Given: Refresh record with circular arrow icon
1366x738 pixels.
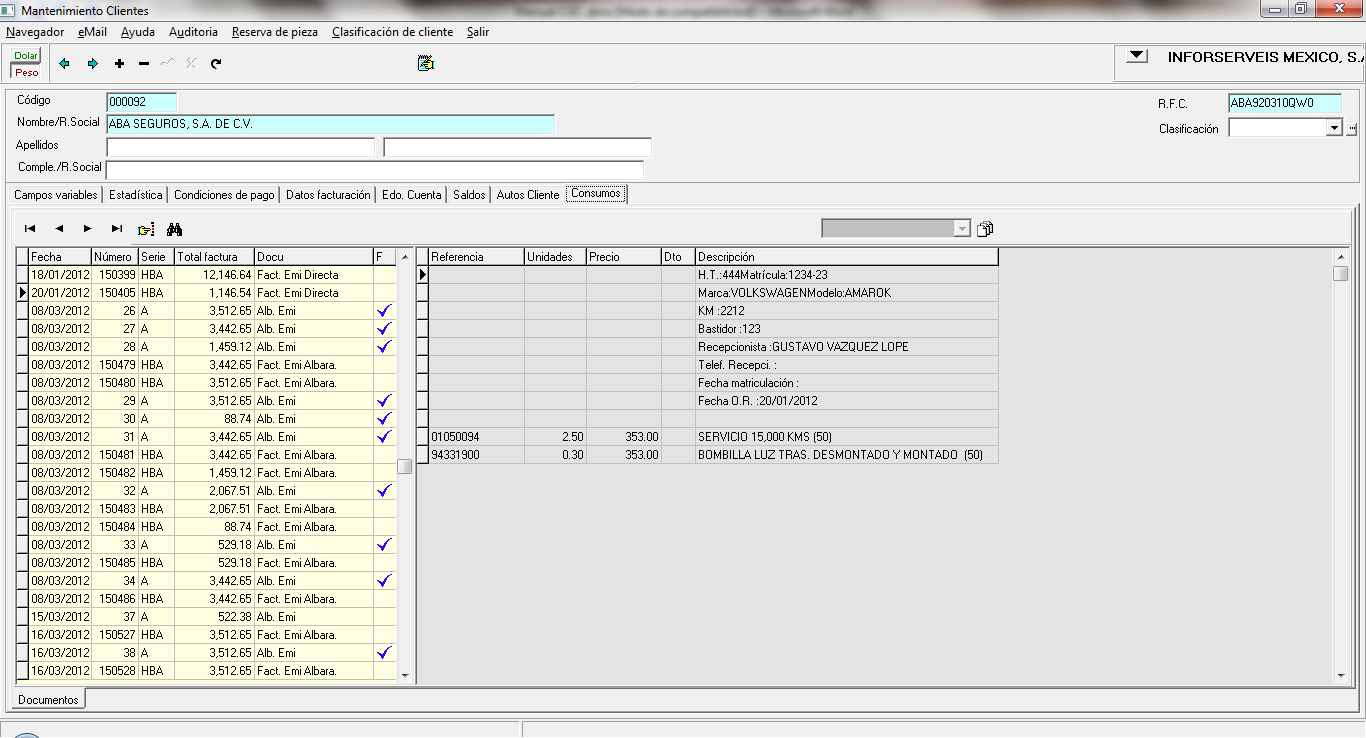Looking at the screenshot, I should [216, 64].
